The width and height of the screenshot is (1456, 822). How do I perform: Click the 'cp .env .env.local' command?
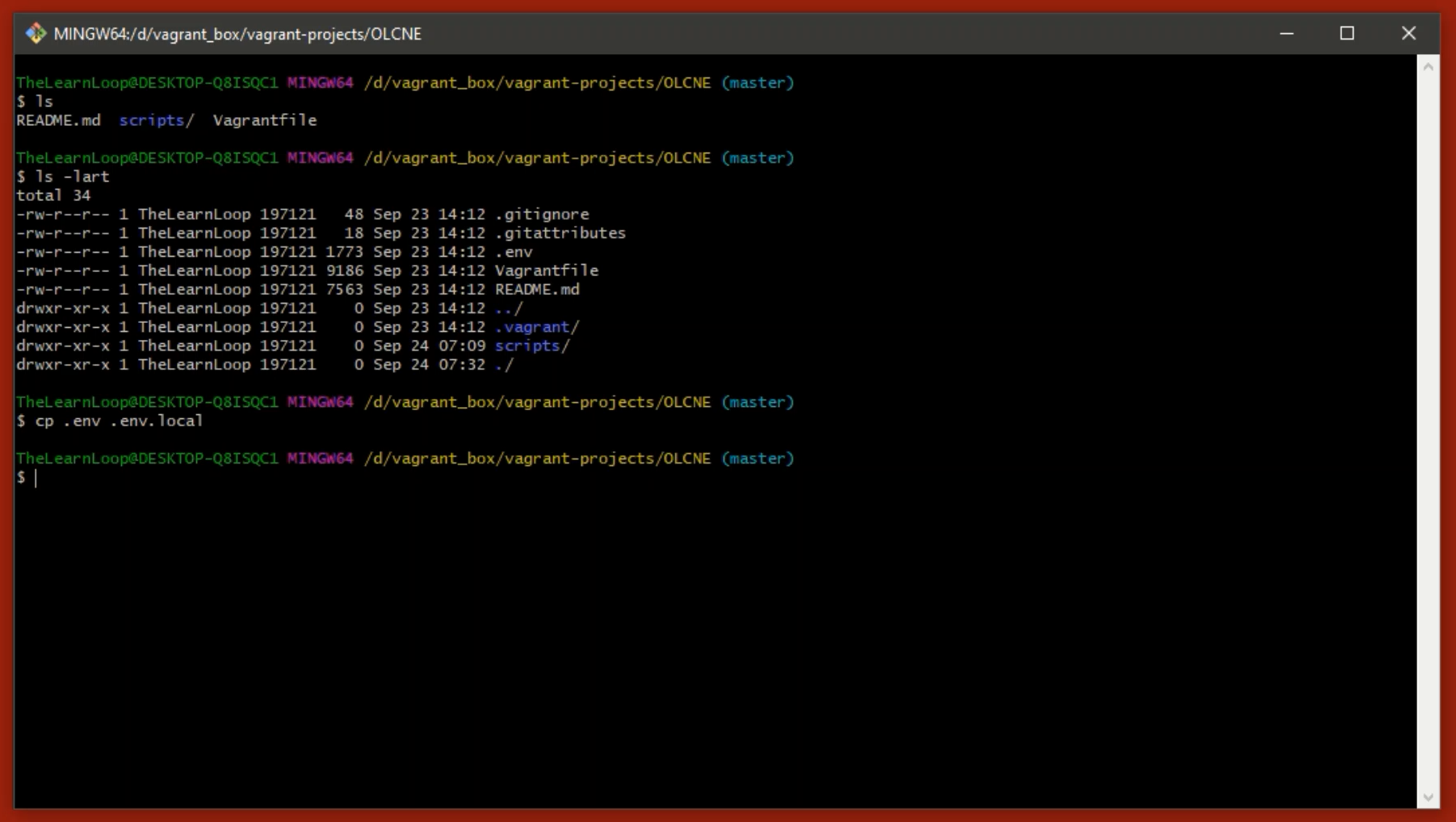119,421
